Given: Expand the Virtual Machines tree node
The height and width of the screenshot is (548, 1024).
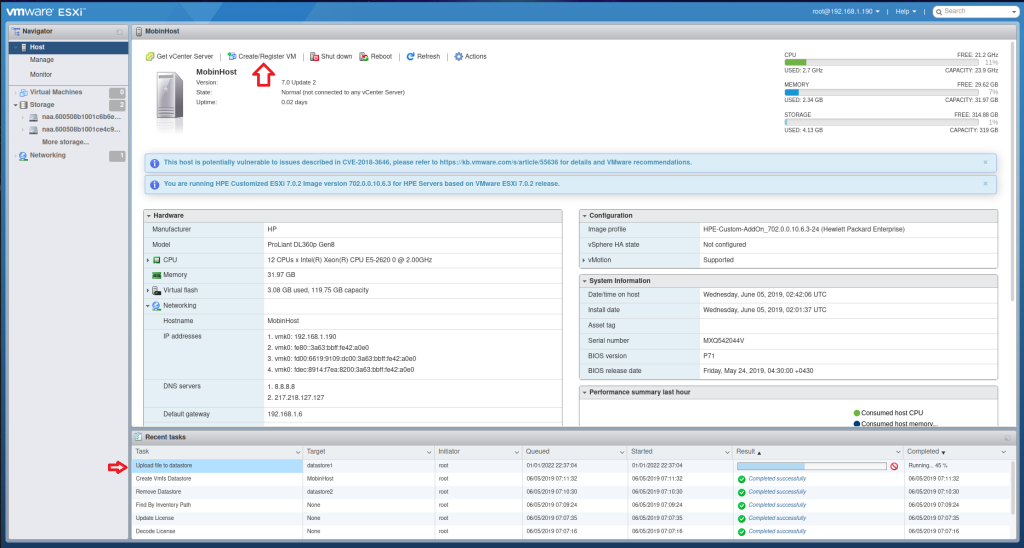Looking at the screenshot, I should pos(15,92).
